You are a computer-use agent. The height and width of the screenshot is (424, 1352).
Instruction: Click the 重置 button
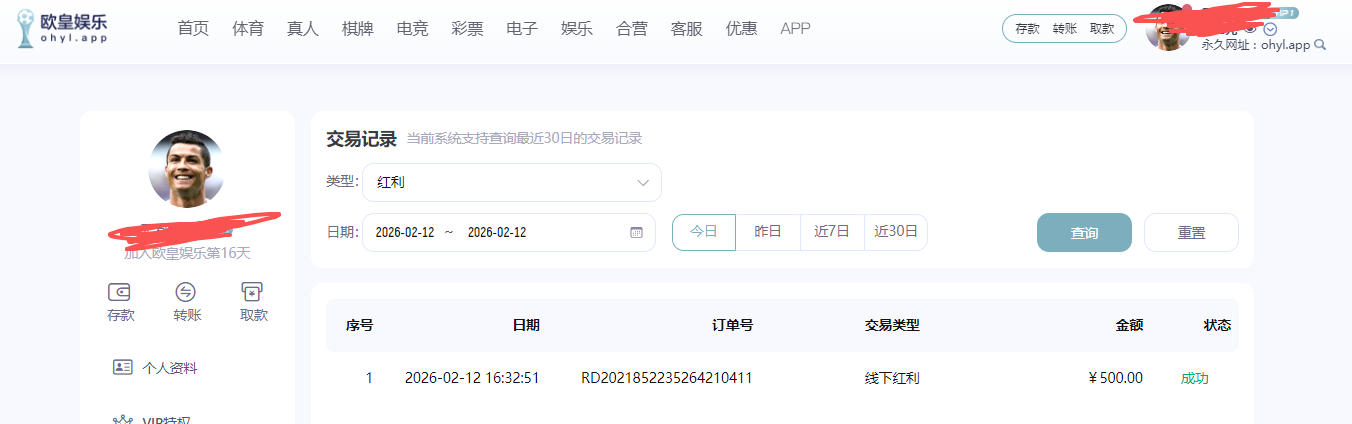1191,233
